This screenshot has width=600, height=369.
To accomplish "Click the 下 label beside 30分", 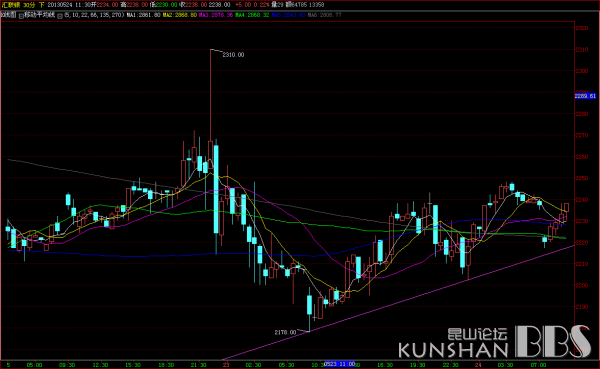I will coord(42,5).
